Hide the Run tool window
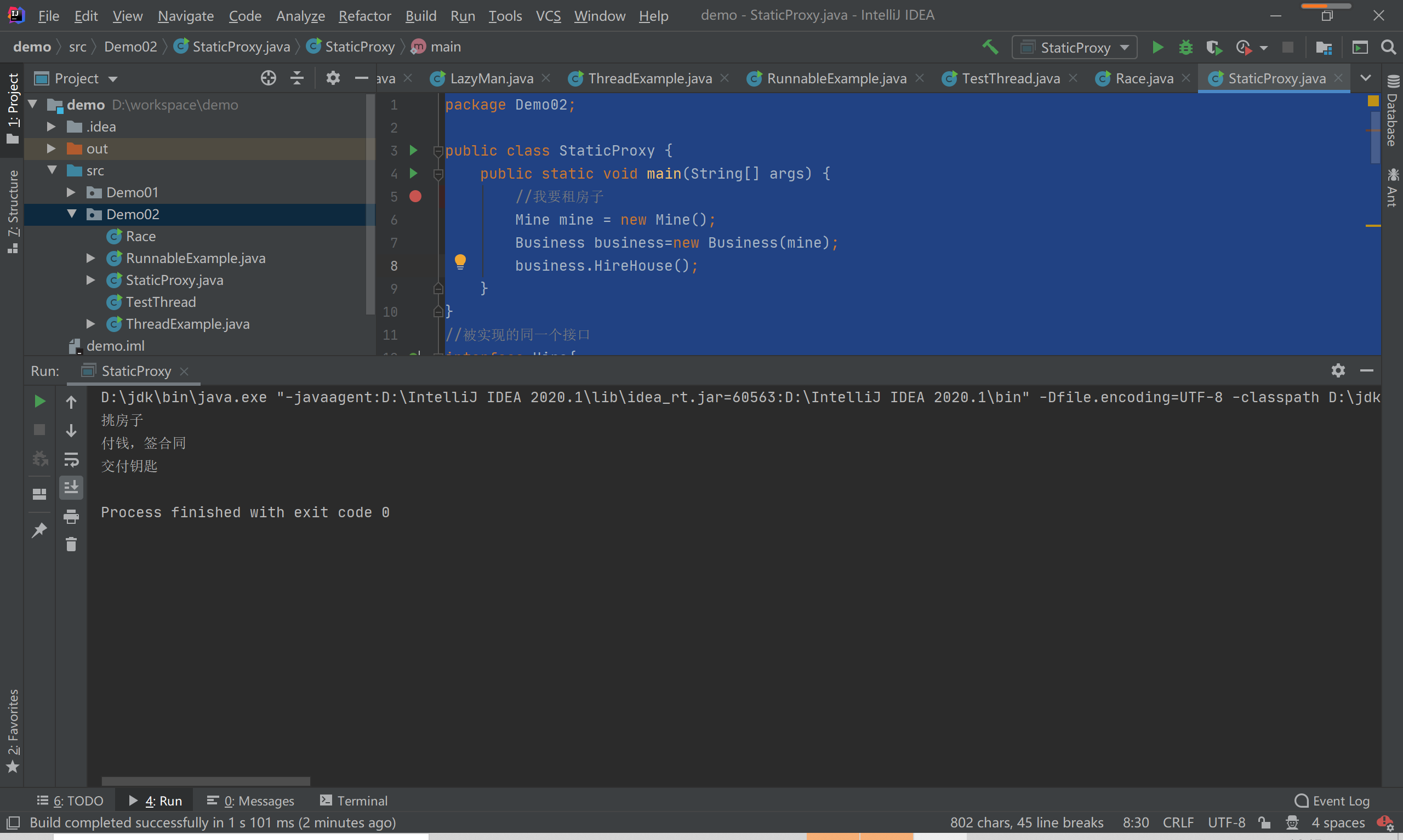 (x=1367, y=370)
